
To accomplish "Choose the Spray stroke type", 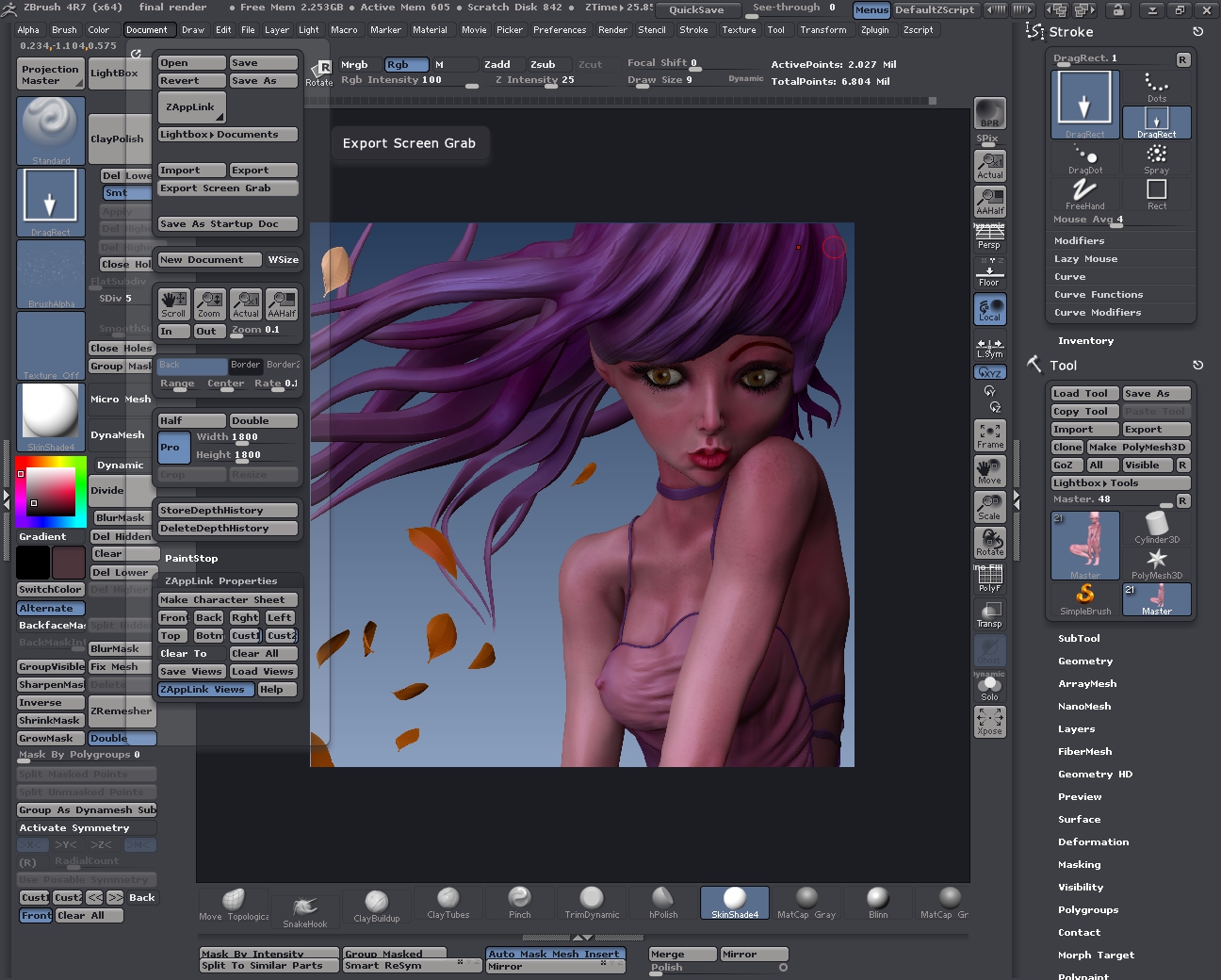I will pyautogui.click(x=1156, y=158).
